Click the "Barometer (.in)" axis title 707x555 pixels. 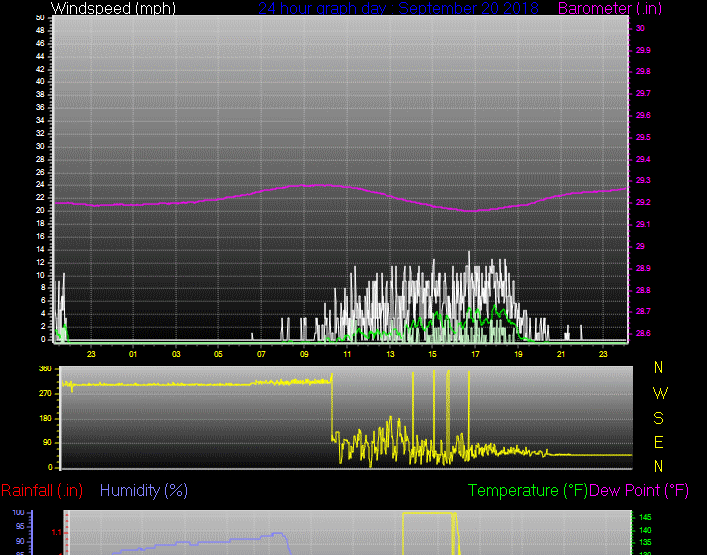[610, 8]
